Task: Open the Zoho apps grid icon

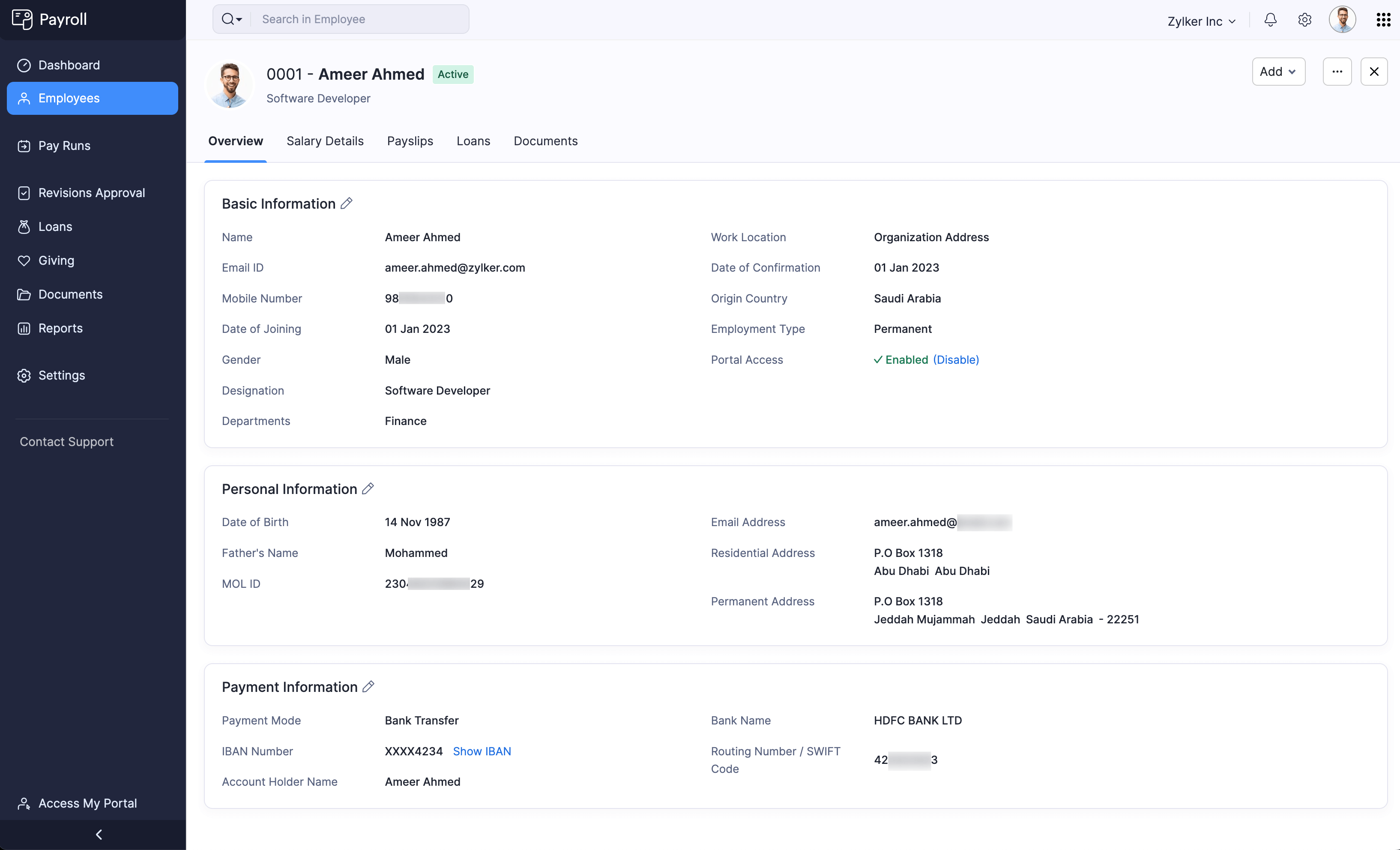Action: 1383,19
